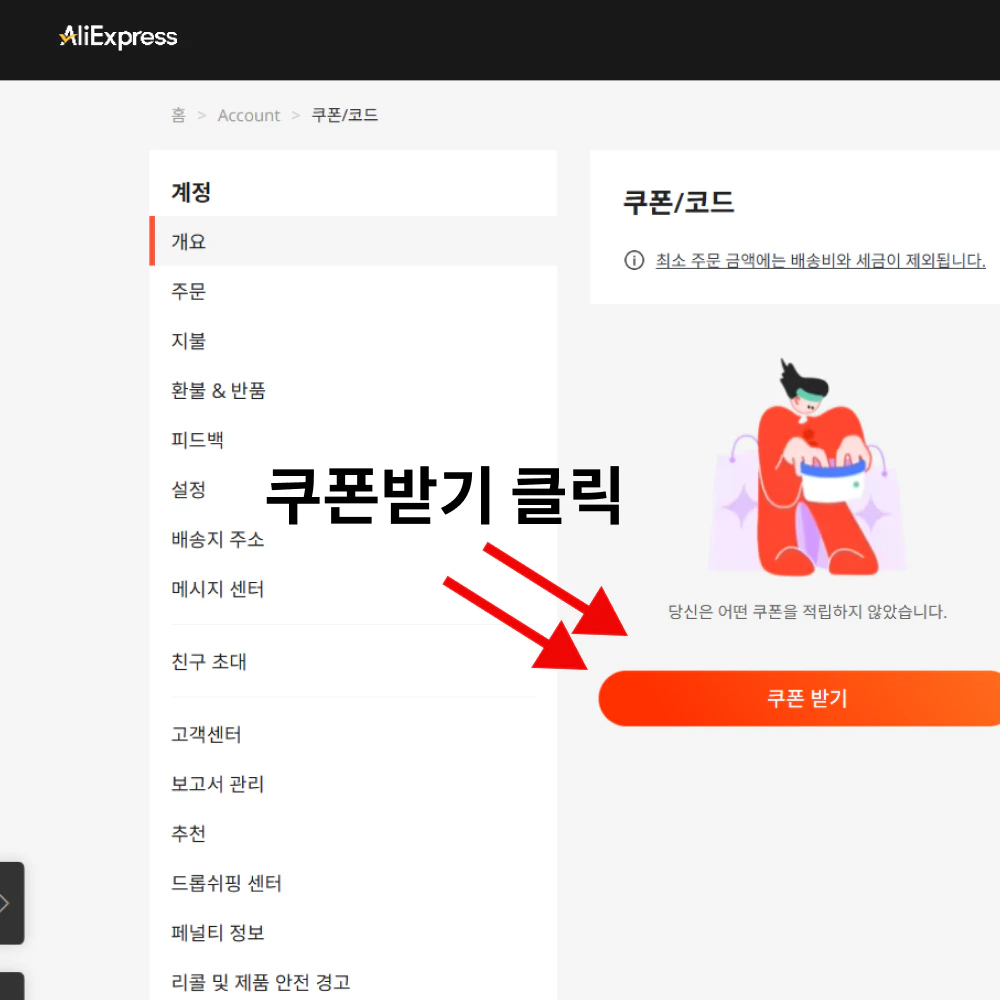Select 개요 in account menu
Screen dimensions: 1000x1000
[x=353, y=241]
